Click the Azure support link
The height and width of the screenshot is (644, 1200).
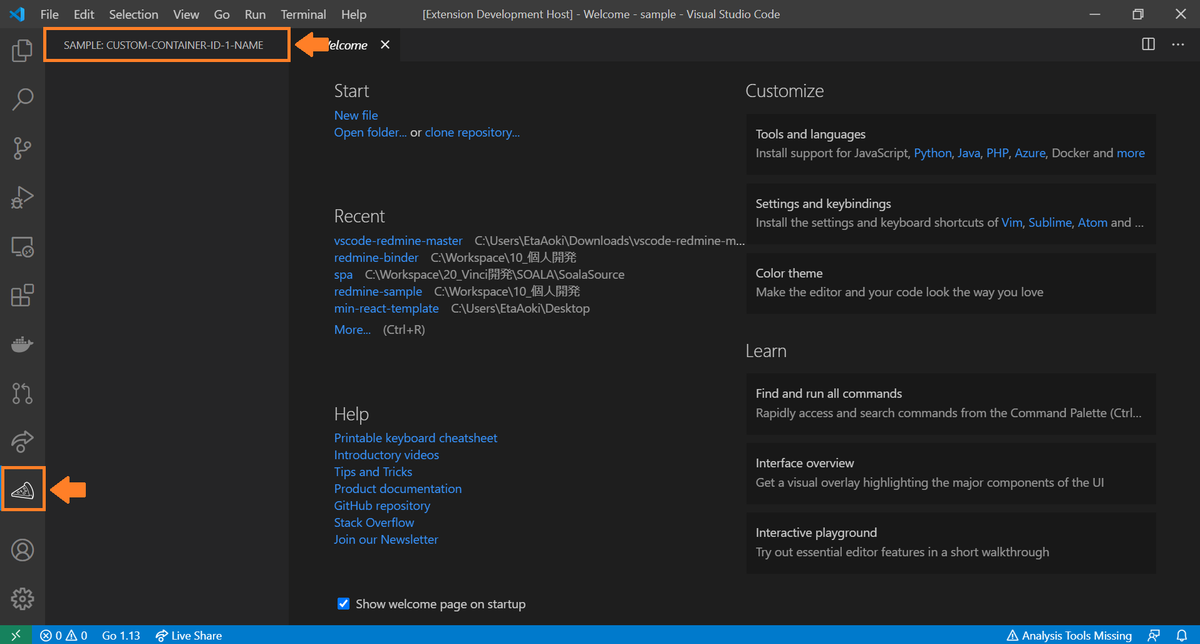pos(1030,153)
